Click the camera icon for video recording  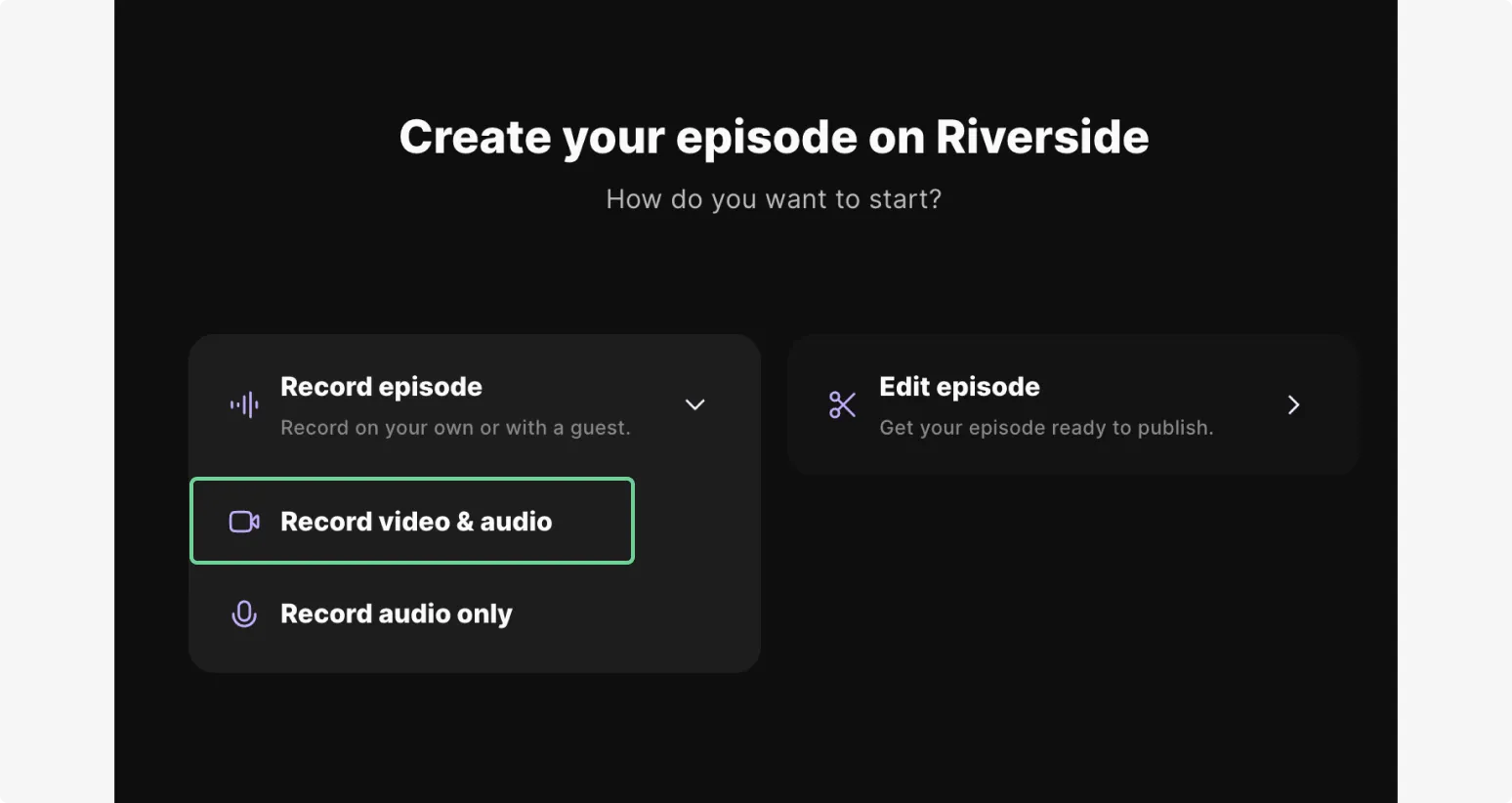(x=244, y=522)
